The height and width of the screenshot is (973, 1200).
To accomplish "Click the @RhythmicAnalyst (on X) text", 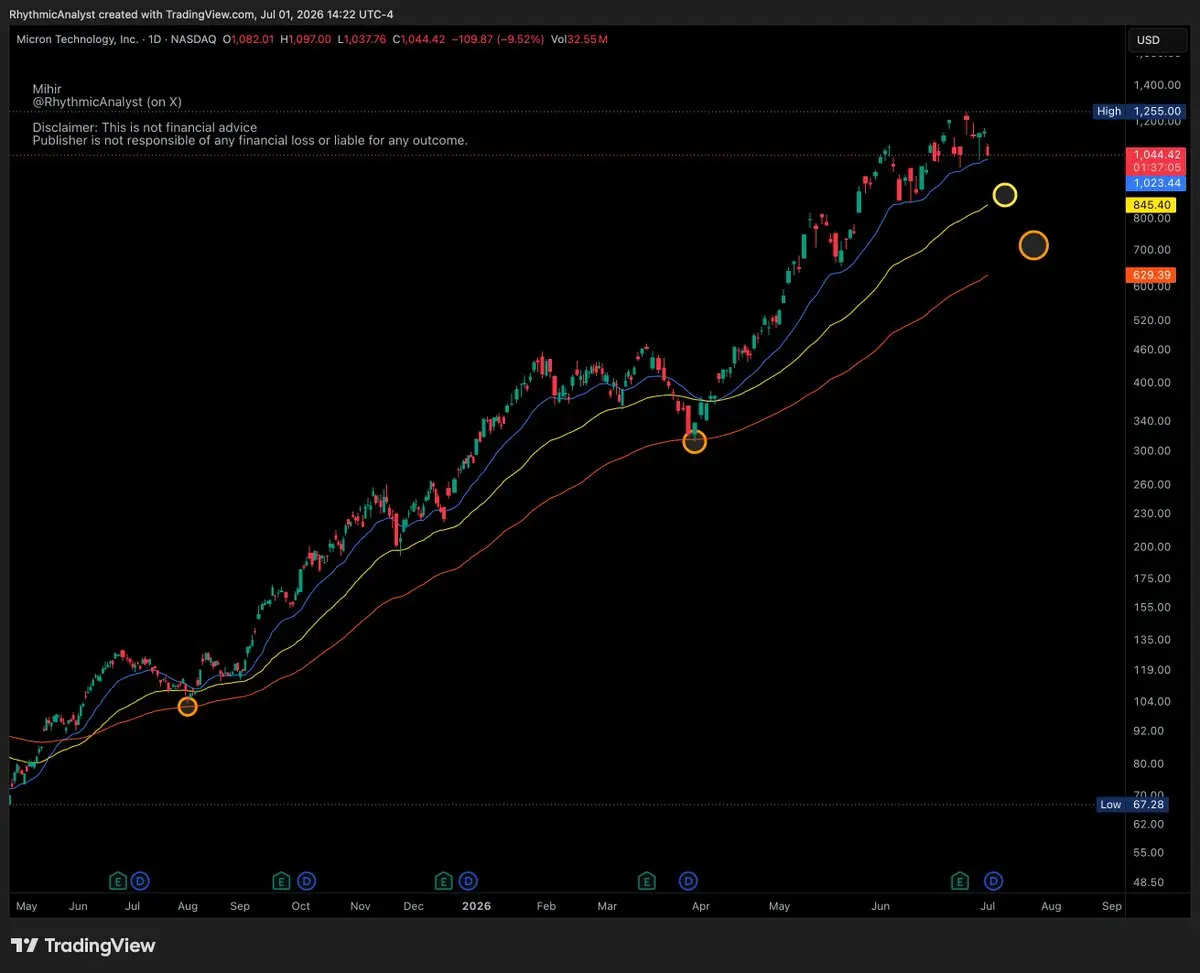I will tap(107, 102).
